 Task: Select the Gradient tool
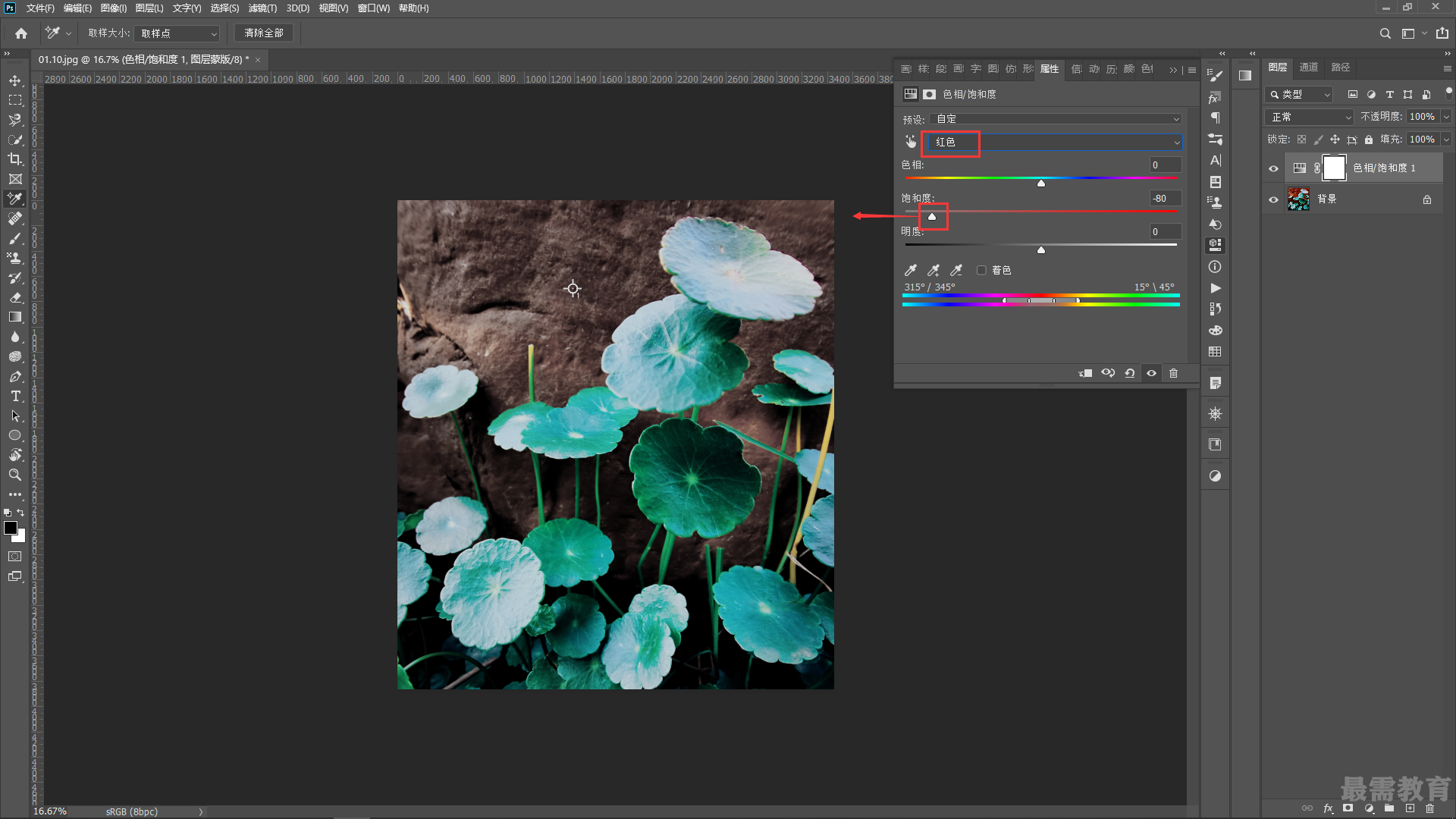click(15, 317)
